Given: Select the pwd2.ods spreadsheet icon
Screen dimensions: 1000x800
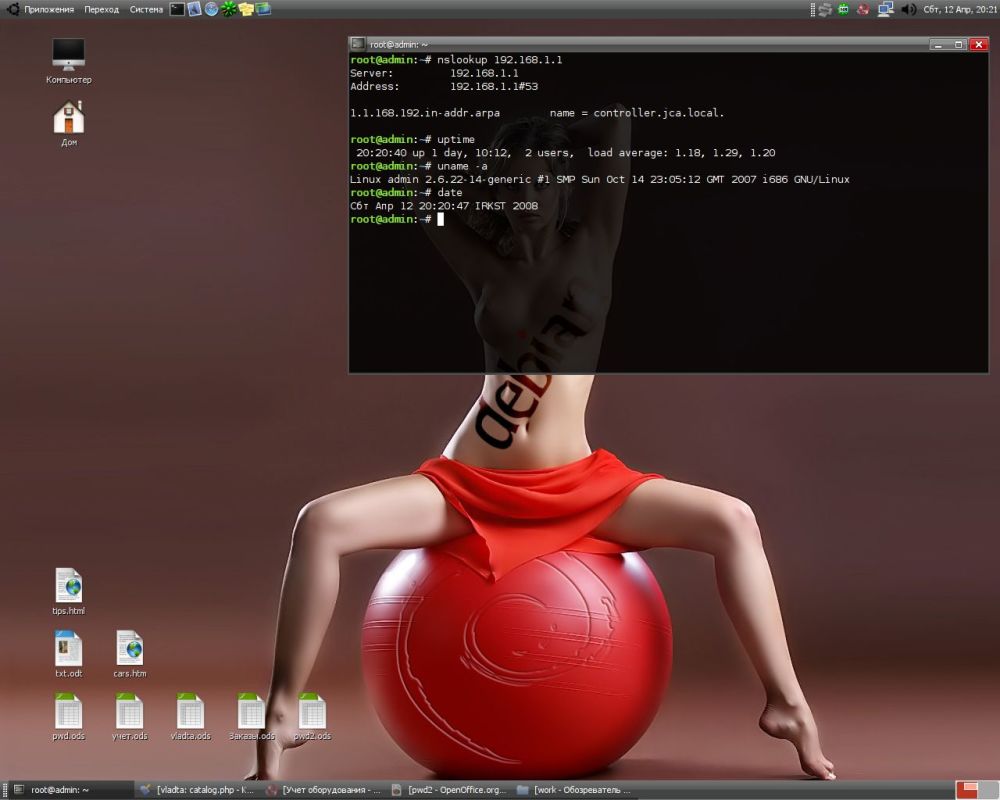Looking at the screenshot, I should (312, 716).
